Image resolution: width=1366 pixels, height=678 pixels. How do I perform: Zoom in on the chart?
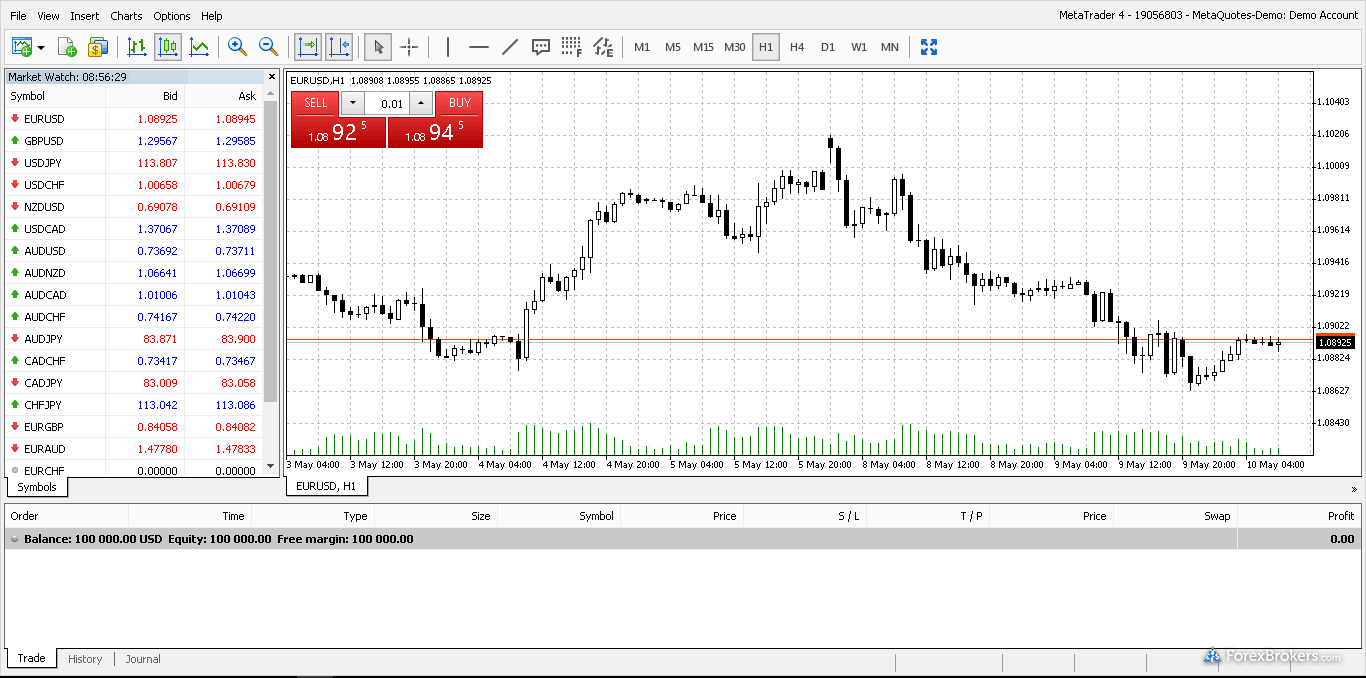(237, 46)
